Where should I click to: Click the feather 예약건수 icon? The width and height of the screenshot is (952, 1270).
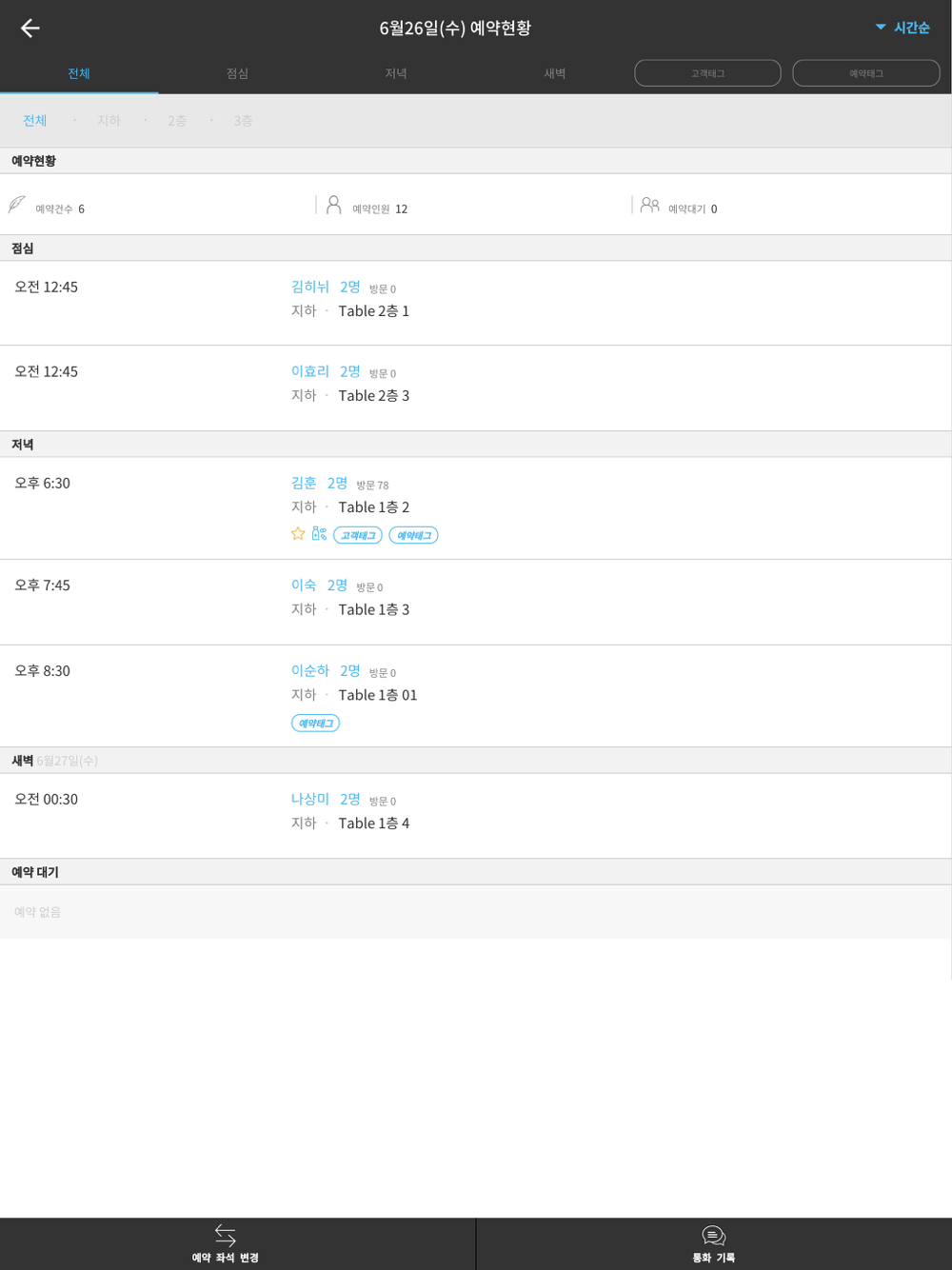[x=17, y=205]
